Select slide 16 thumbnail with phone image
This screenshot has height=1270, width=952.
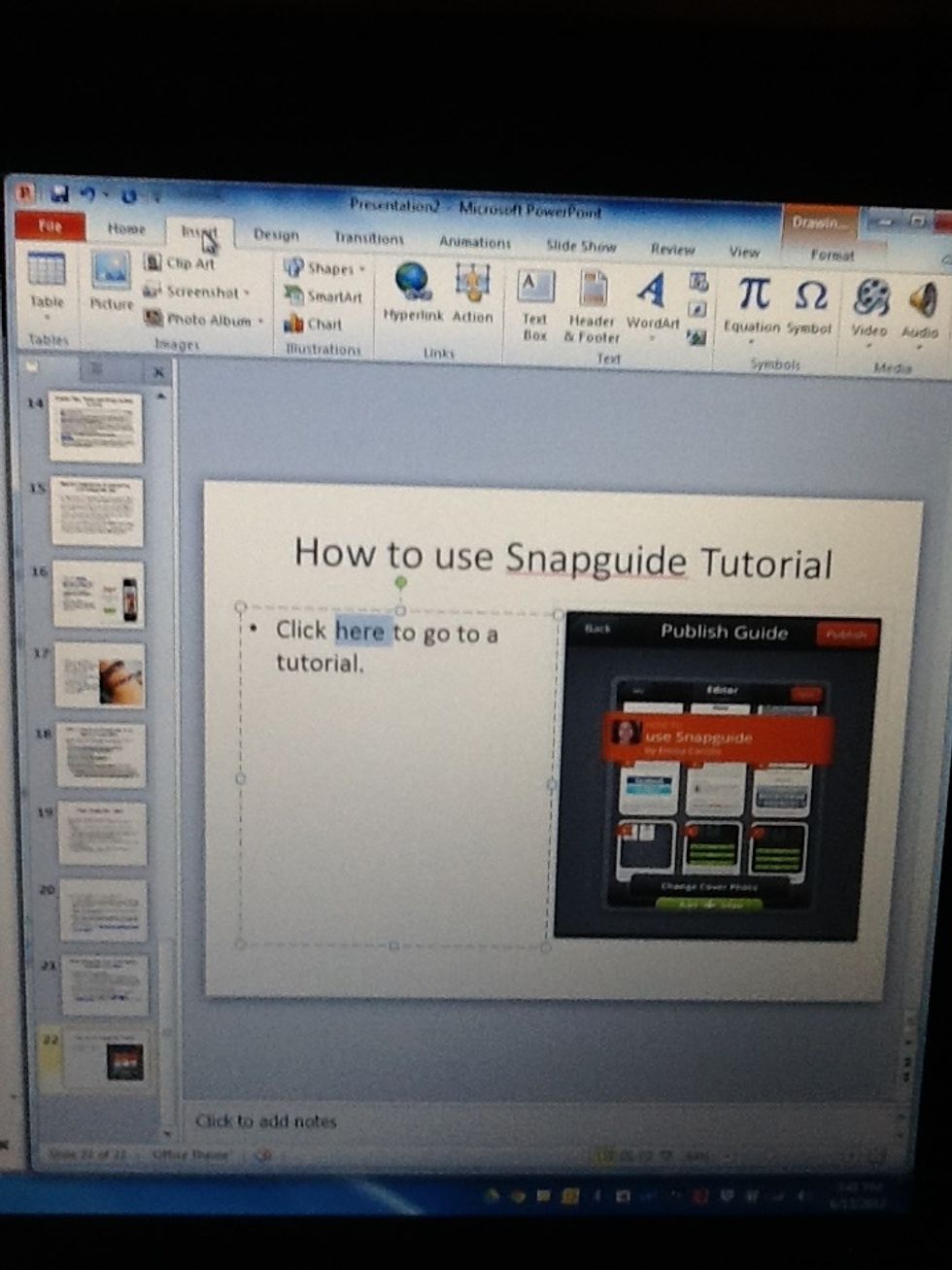[98, 594]
